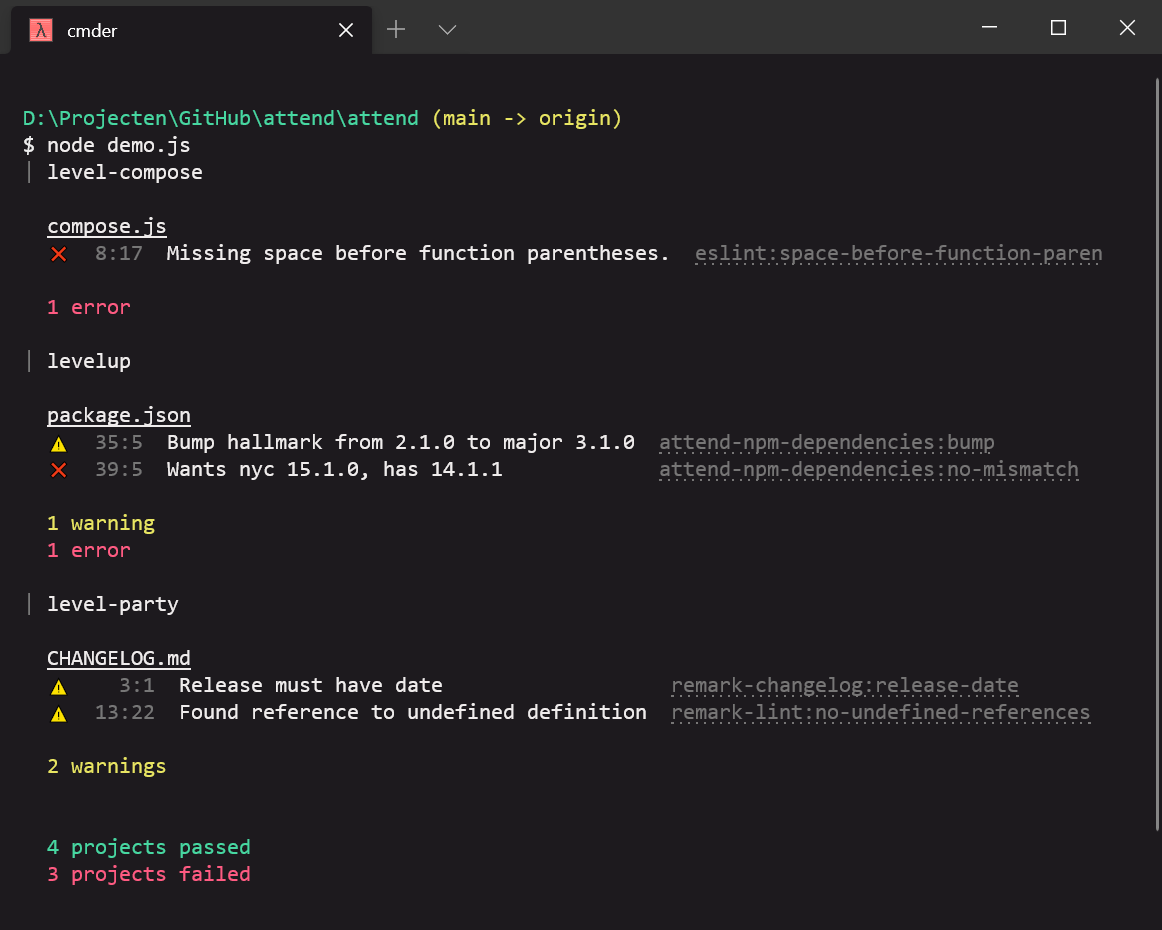1162x930 pixels.
Task: Close the cmder tab
Action: click(x=346, y=30)
